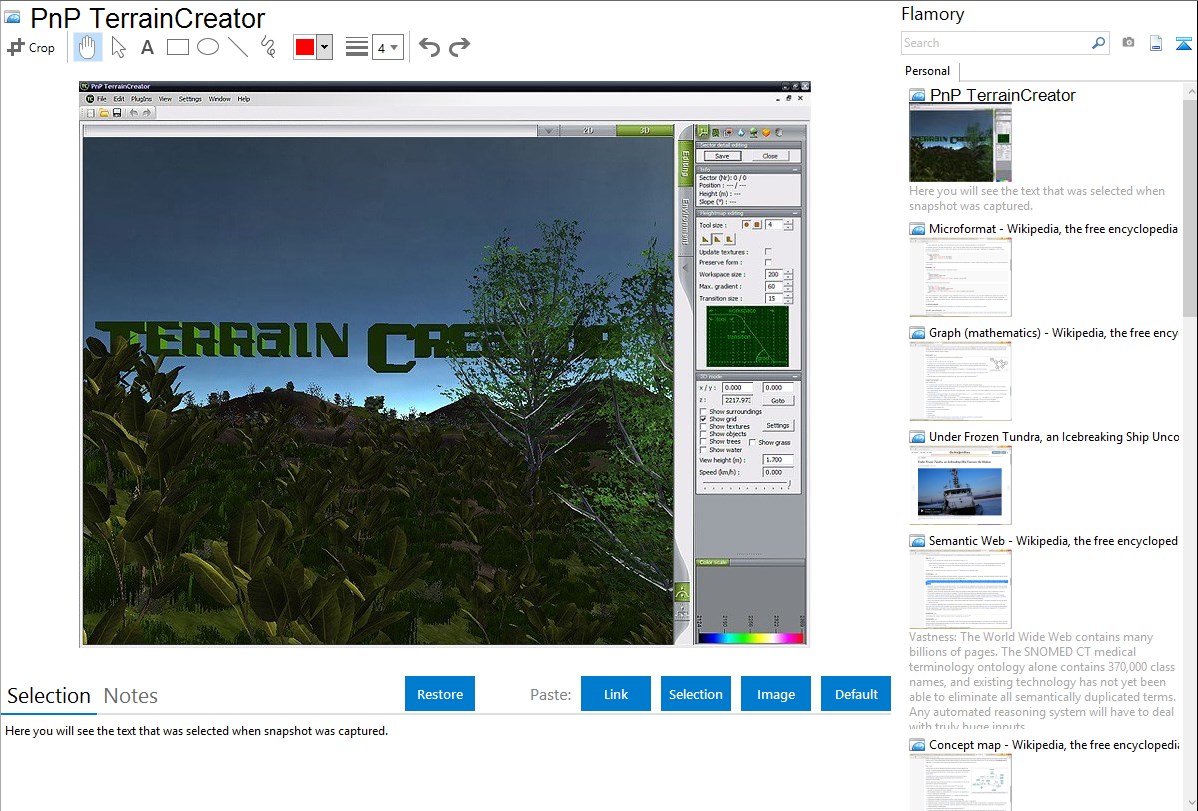Toggle Show textures checkbox in TerrainCreator

tap(703, 427)
